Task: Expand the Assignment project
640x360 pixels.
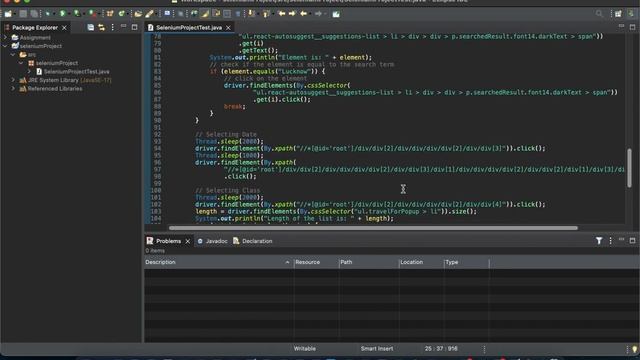Action: [5, 38]
